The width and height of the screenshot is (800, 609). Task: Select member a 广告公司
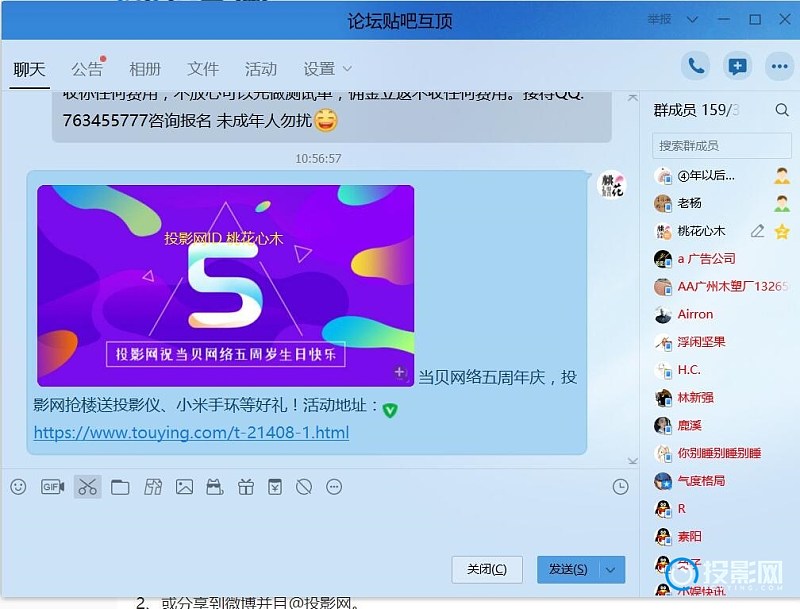click(721, 259)
